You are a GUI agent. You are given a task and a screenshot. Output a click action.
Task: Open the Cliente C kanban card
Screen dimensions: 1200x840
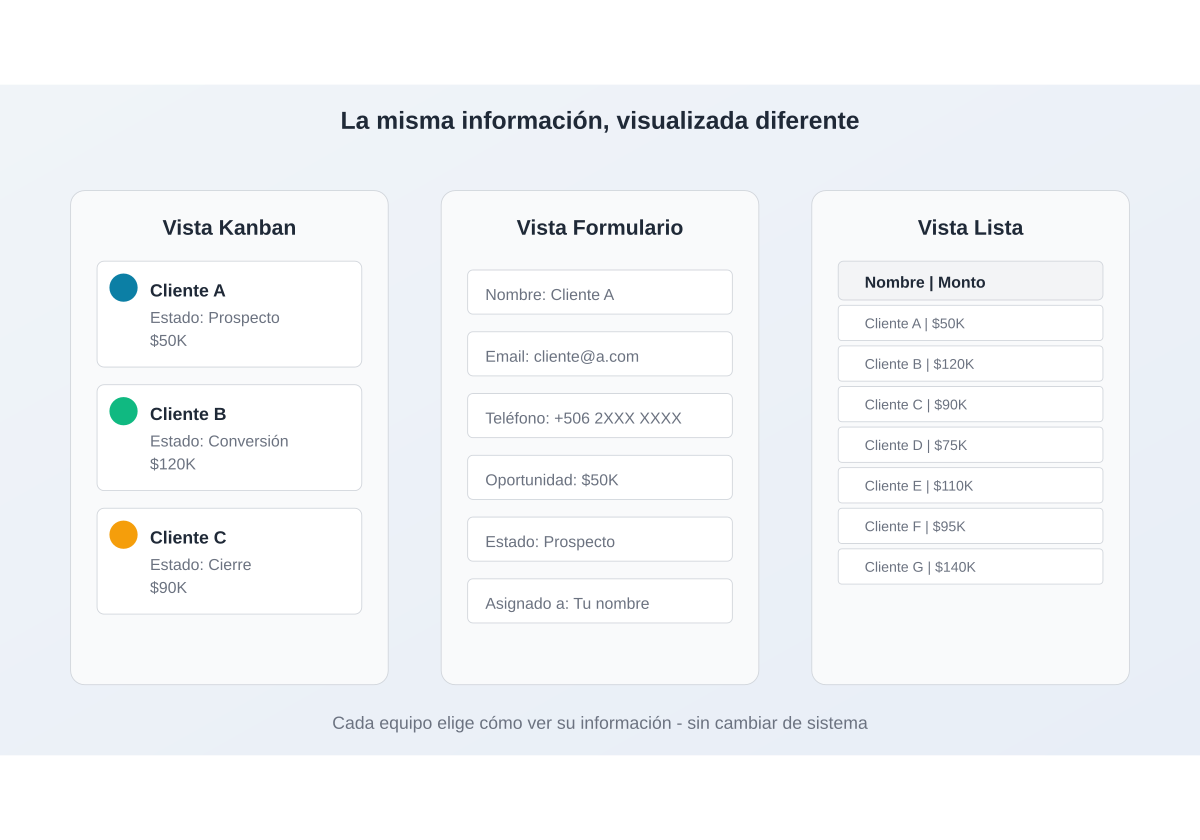[x=229, y=561]
